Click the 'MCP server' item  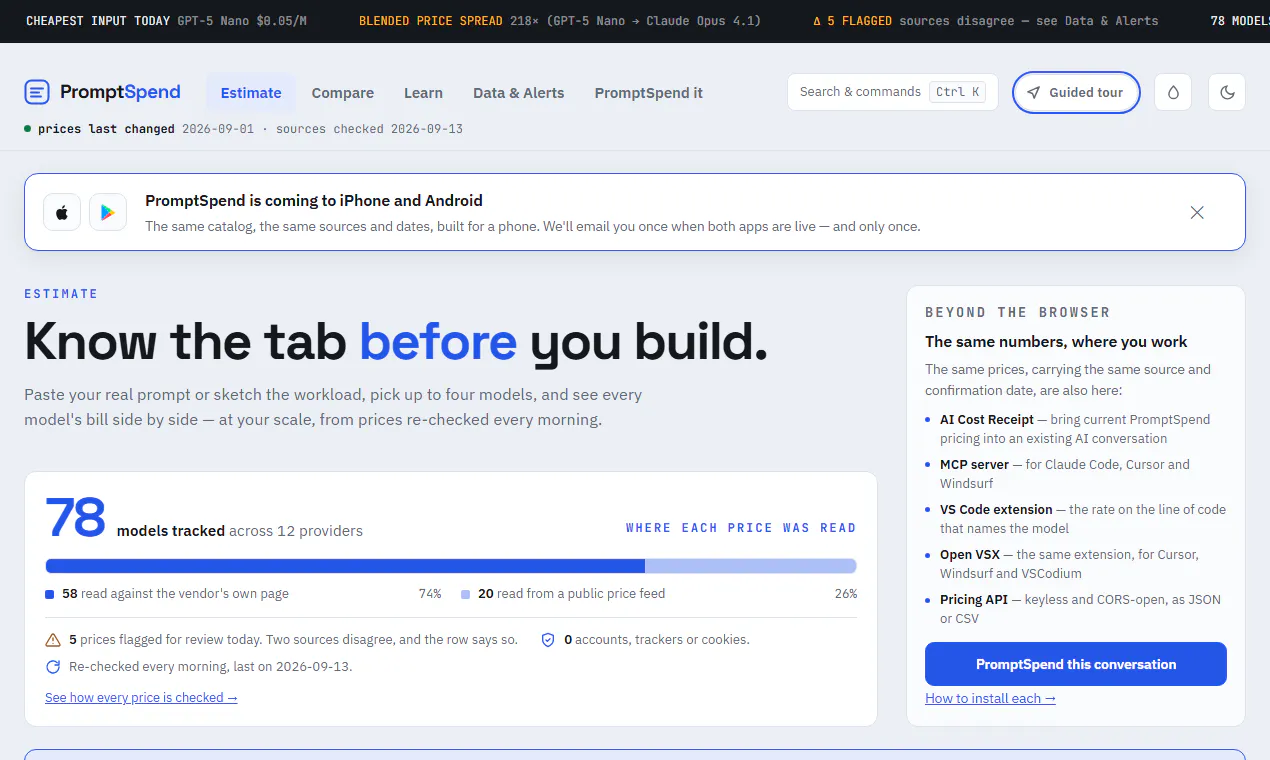pyautogui.click(x=1083, y=474)
